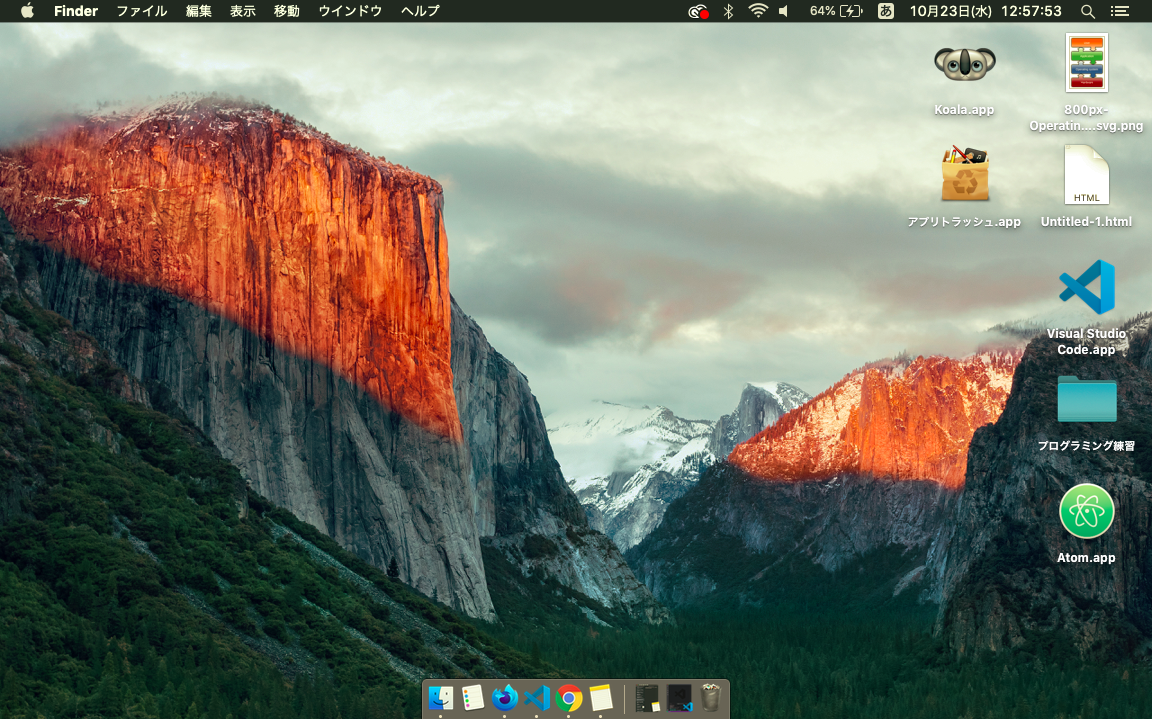Click the プログラミング練習 folder name
Image resolution: width=1152 pixels, height=719 pixels.
[x=1087, y=446]
